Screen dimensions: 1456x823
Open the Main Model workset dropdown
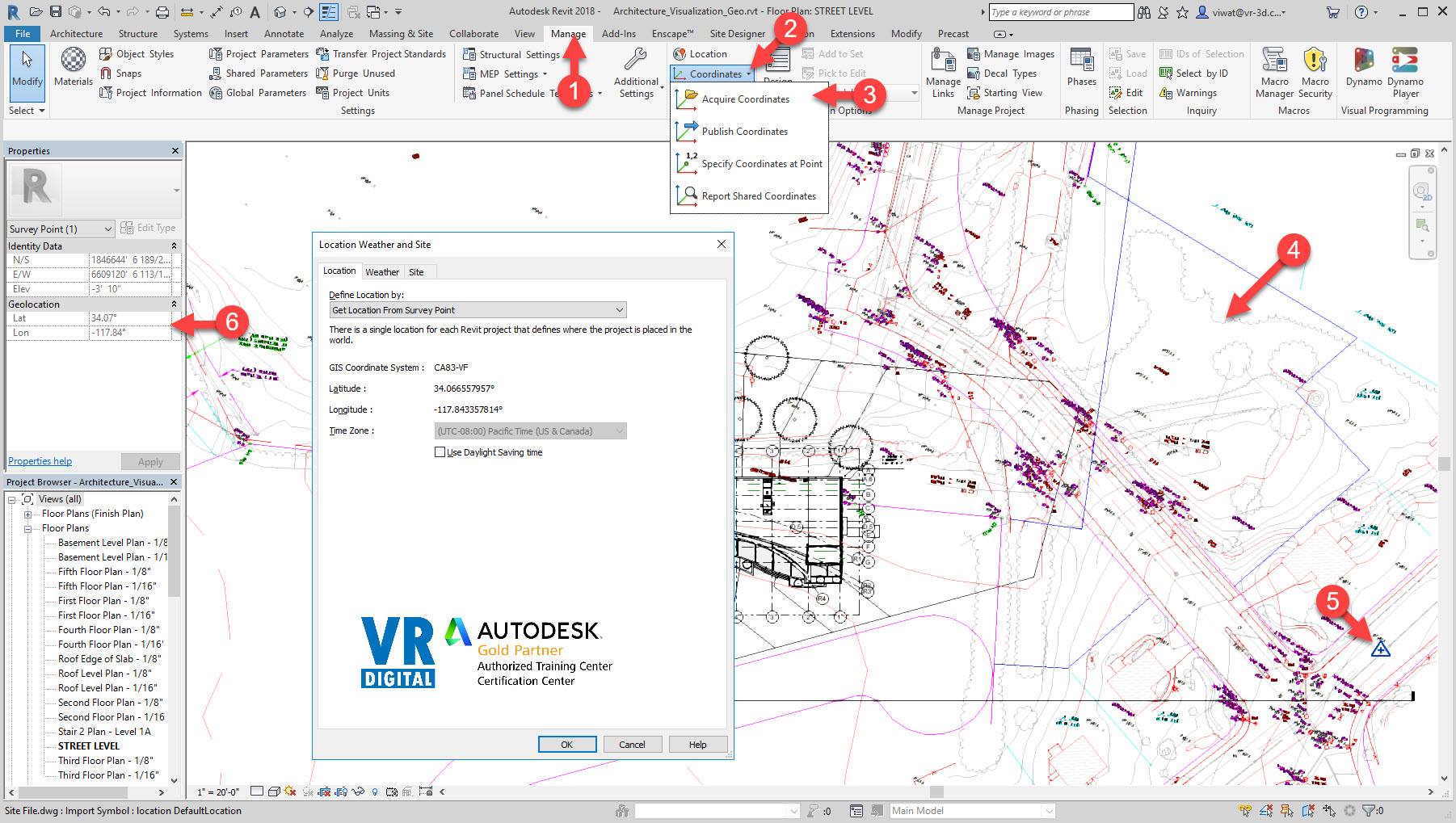pos(972,811)
